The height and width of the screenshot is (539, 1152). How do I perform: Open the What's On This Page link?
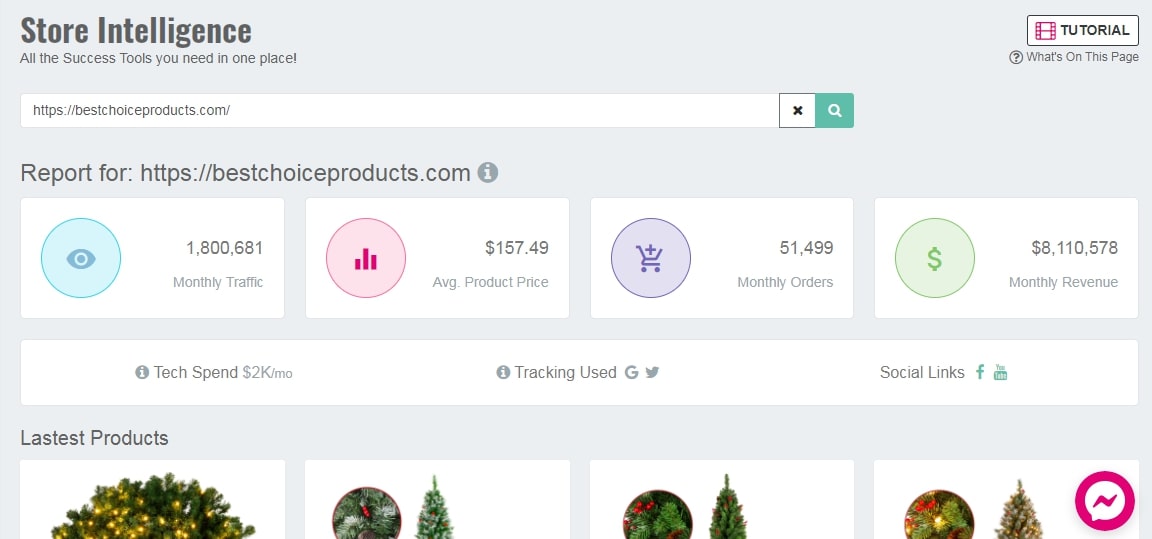1074,57
